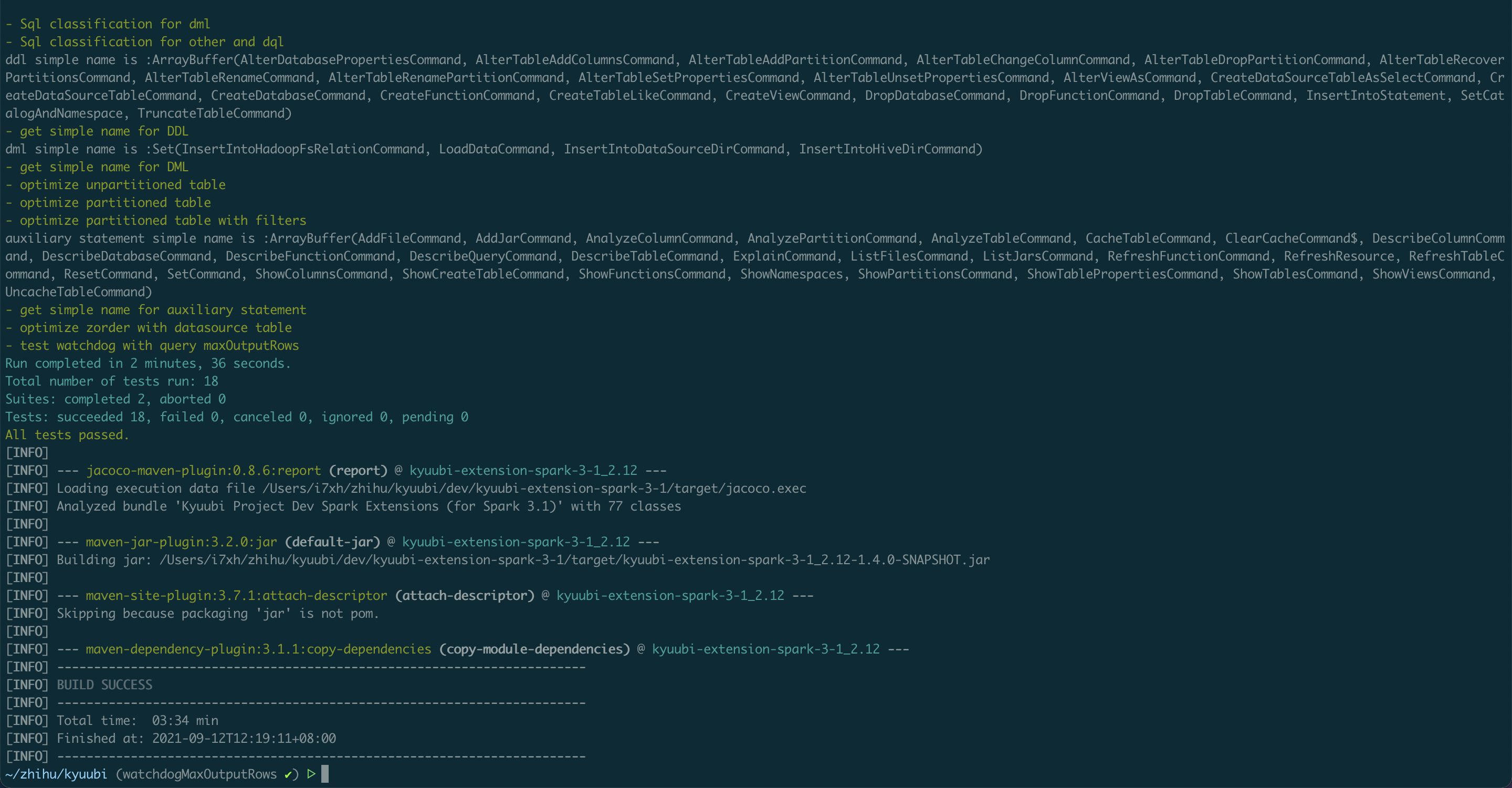Click the BUILD SUCCESS text
The height and width of the screenshot is (788, 1512).
[104, 685]
